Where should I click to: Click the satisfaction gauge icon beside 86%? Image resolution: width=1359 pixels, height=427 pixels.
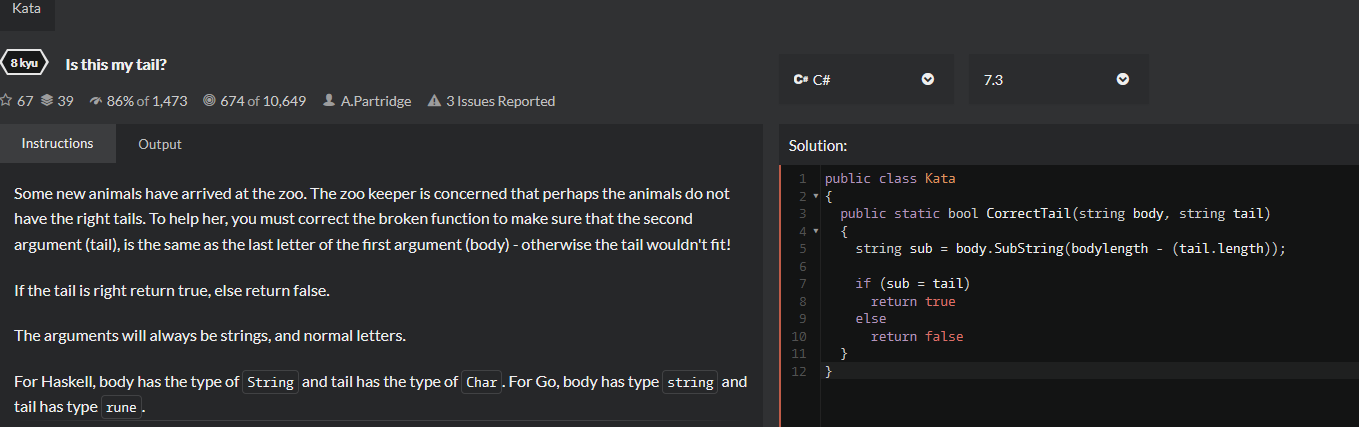pyautogui.click(x=96, y=101)
